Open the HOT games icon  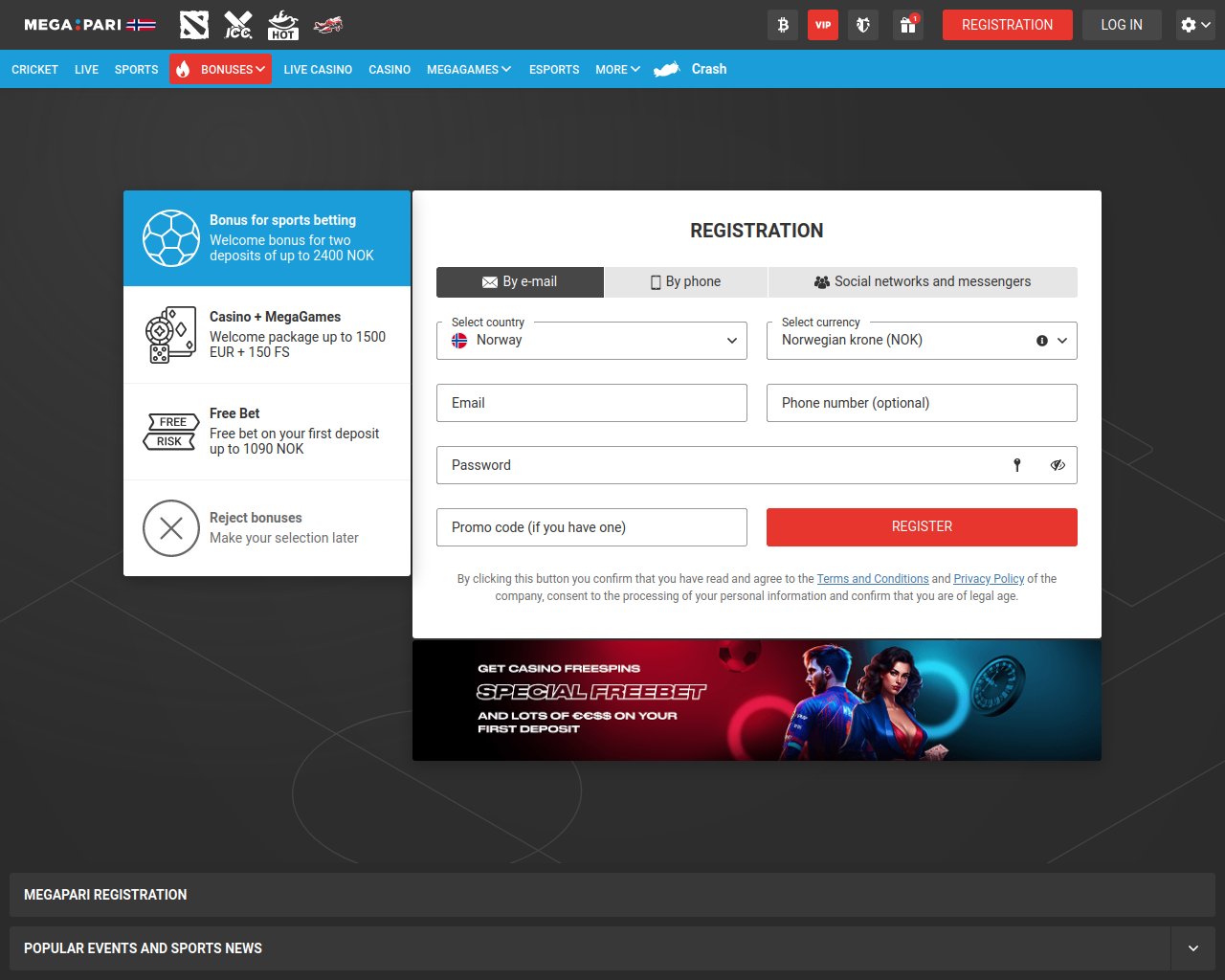click(283, 25)
